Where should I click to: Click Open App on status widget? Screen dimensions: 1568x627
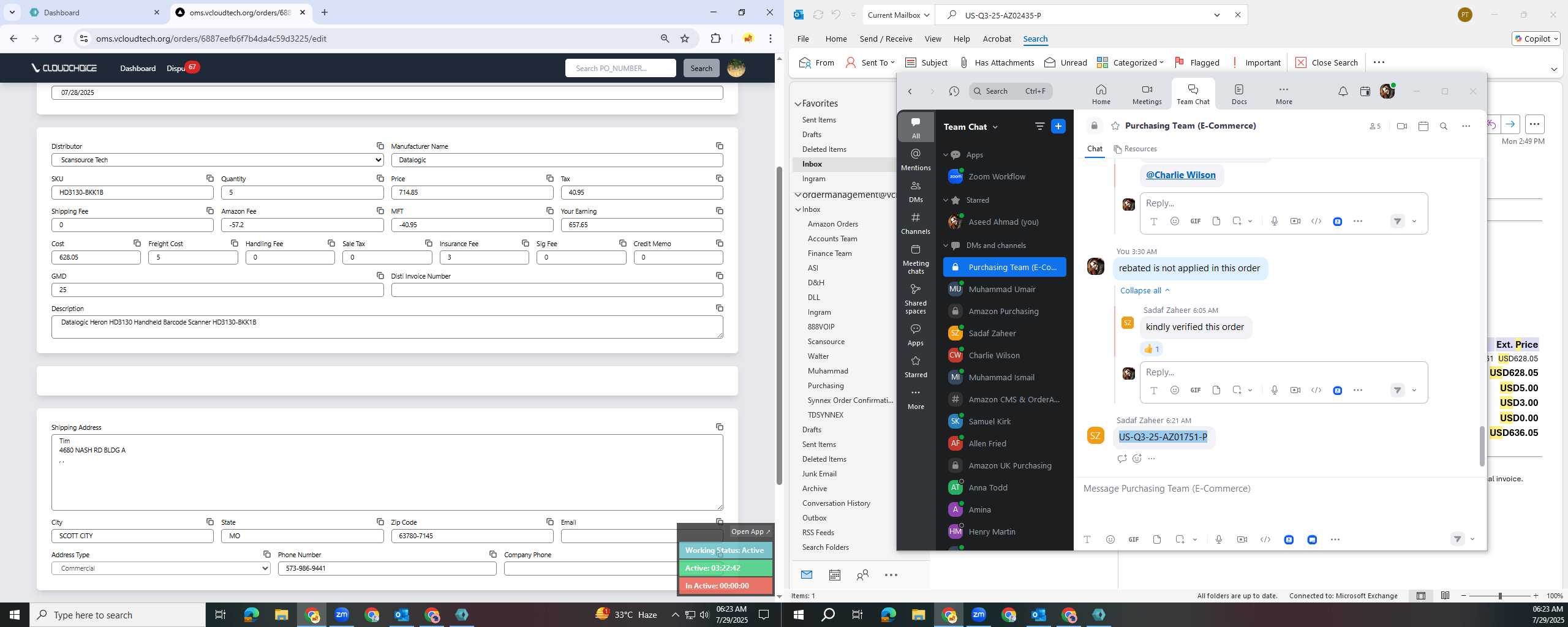click(x=750, y=531)
